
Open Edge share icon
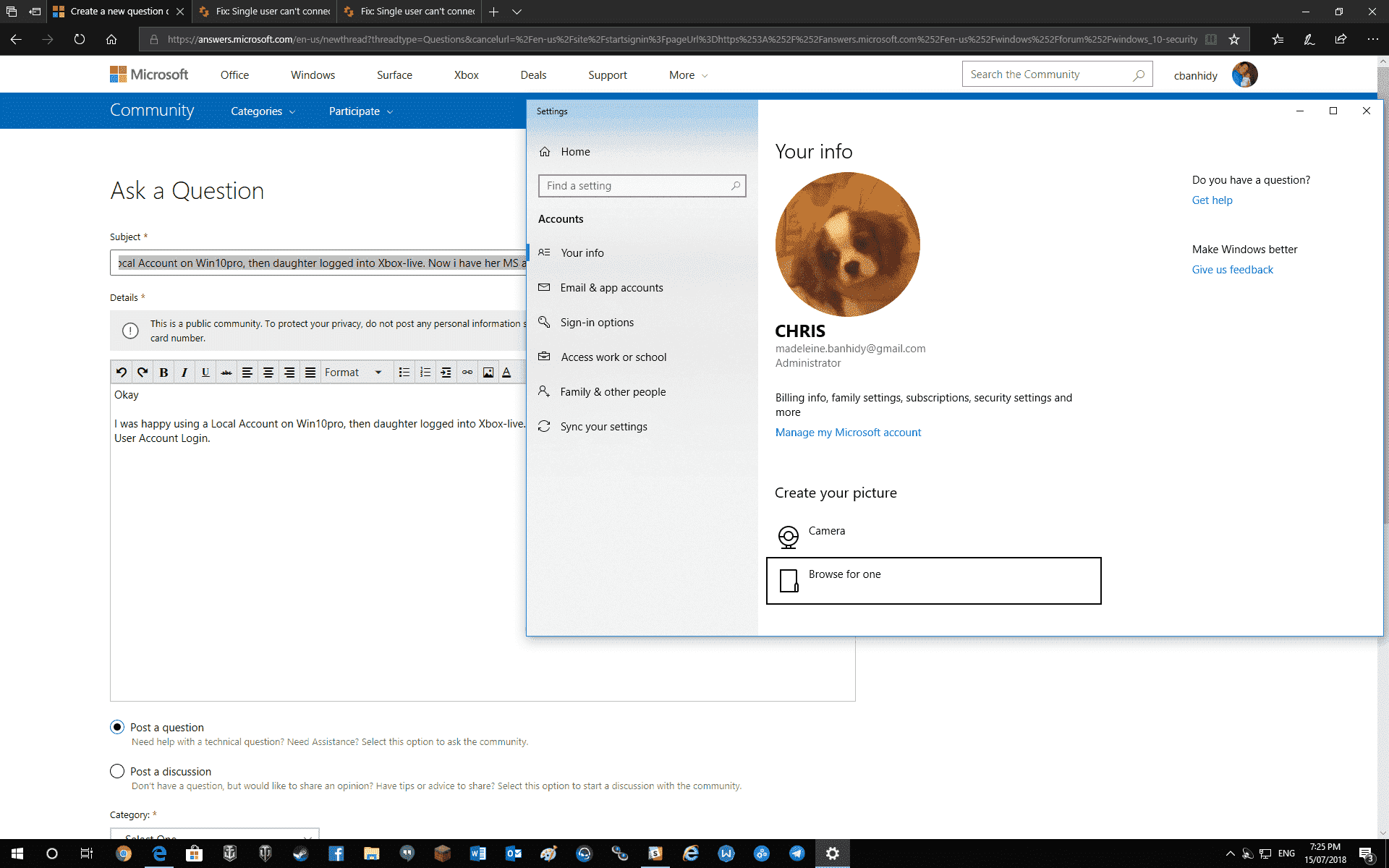1341,39
